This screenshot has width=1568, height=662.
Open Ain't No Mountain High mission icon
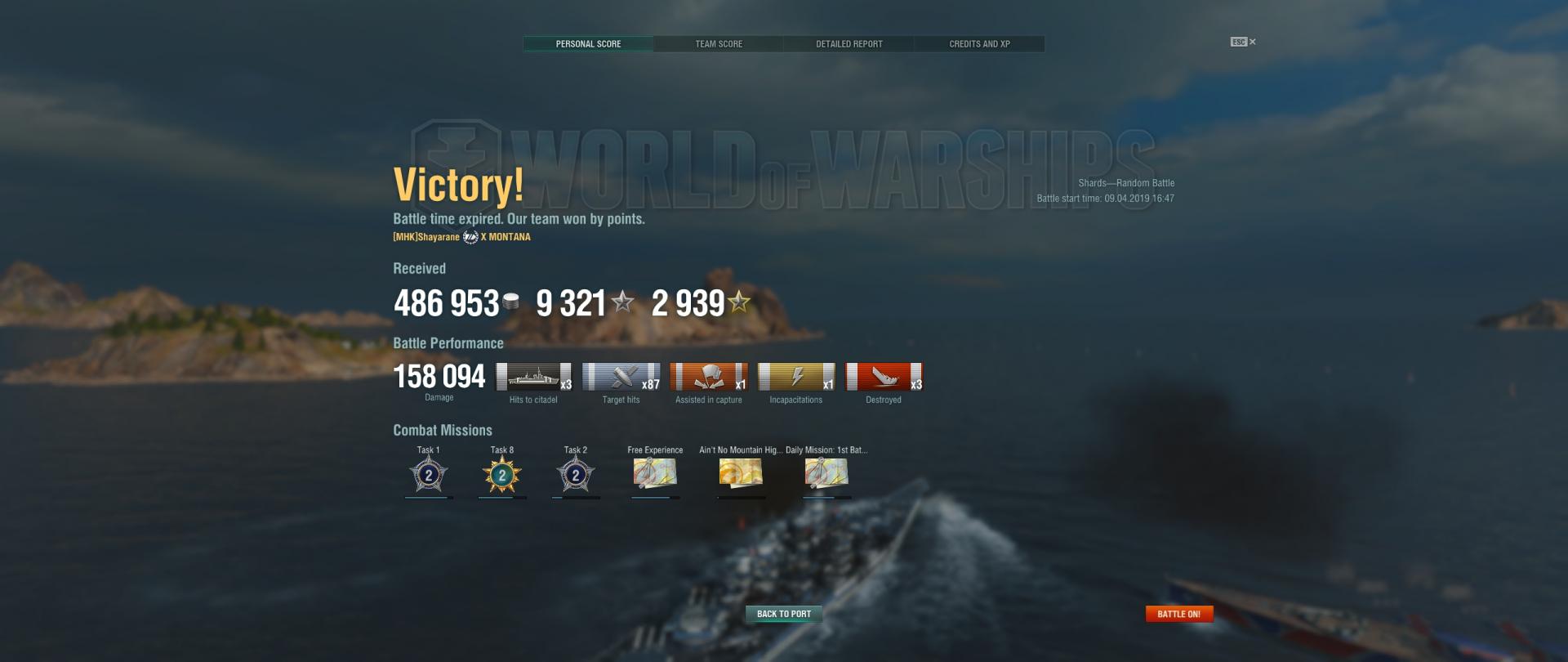click(741, 473)
